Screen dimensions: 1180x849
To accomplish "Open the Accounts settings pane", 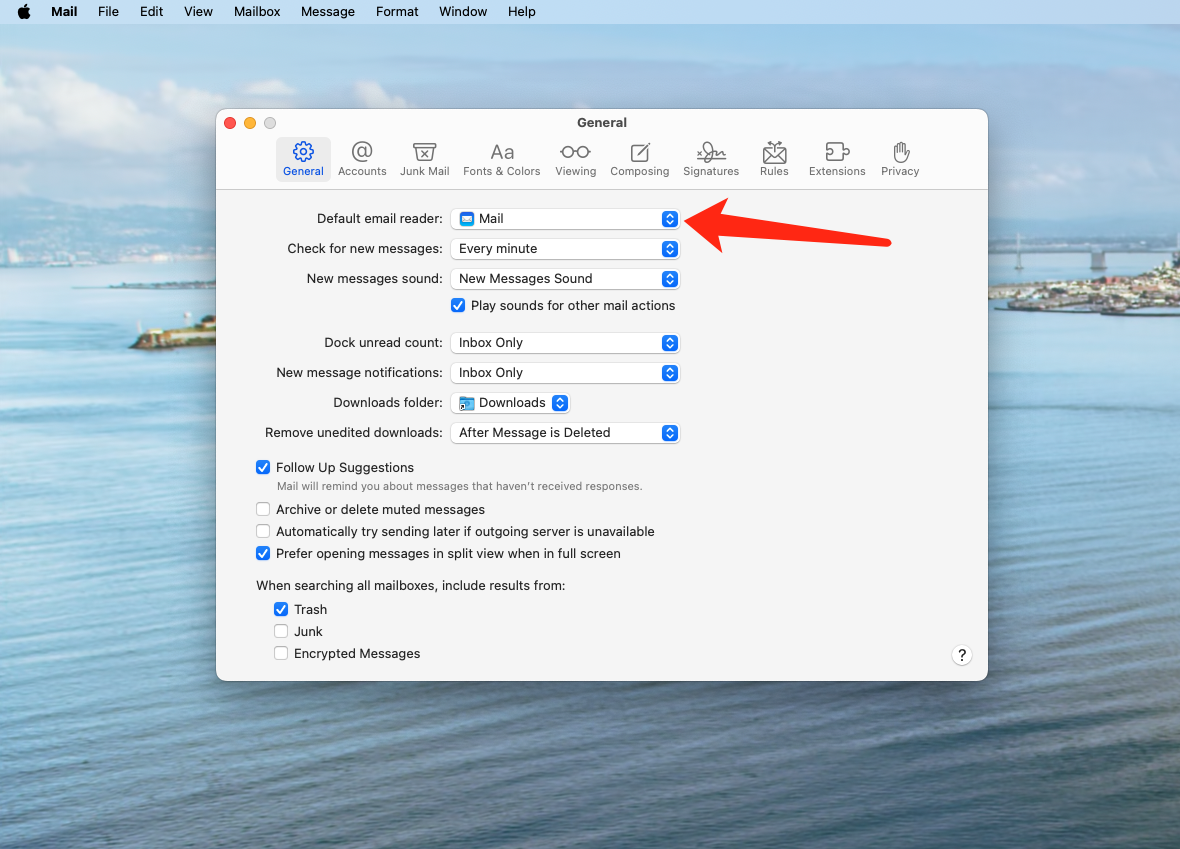I will (x=362, y=159).
